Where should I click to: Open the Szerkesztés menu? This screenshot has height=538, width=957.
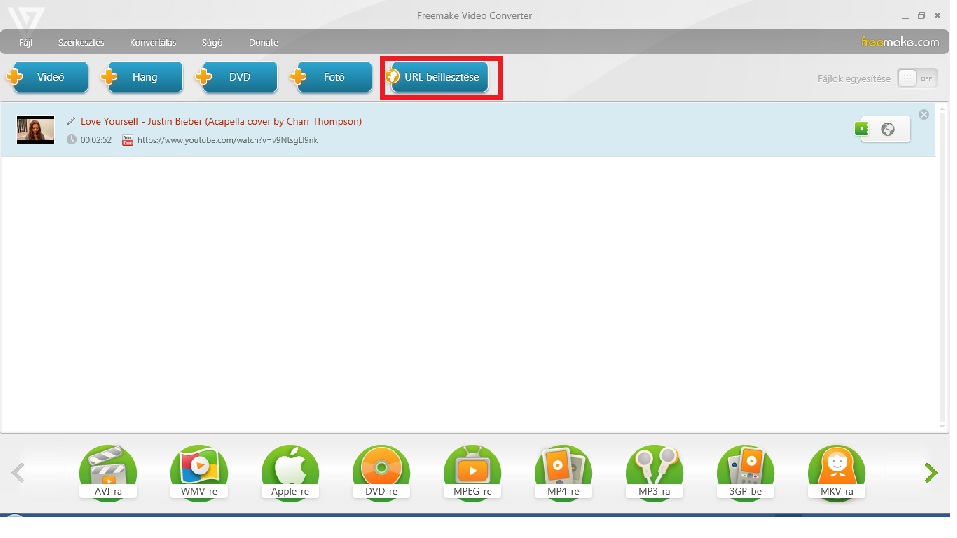[81, 43]
